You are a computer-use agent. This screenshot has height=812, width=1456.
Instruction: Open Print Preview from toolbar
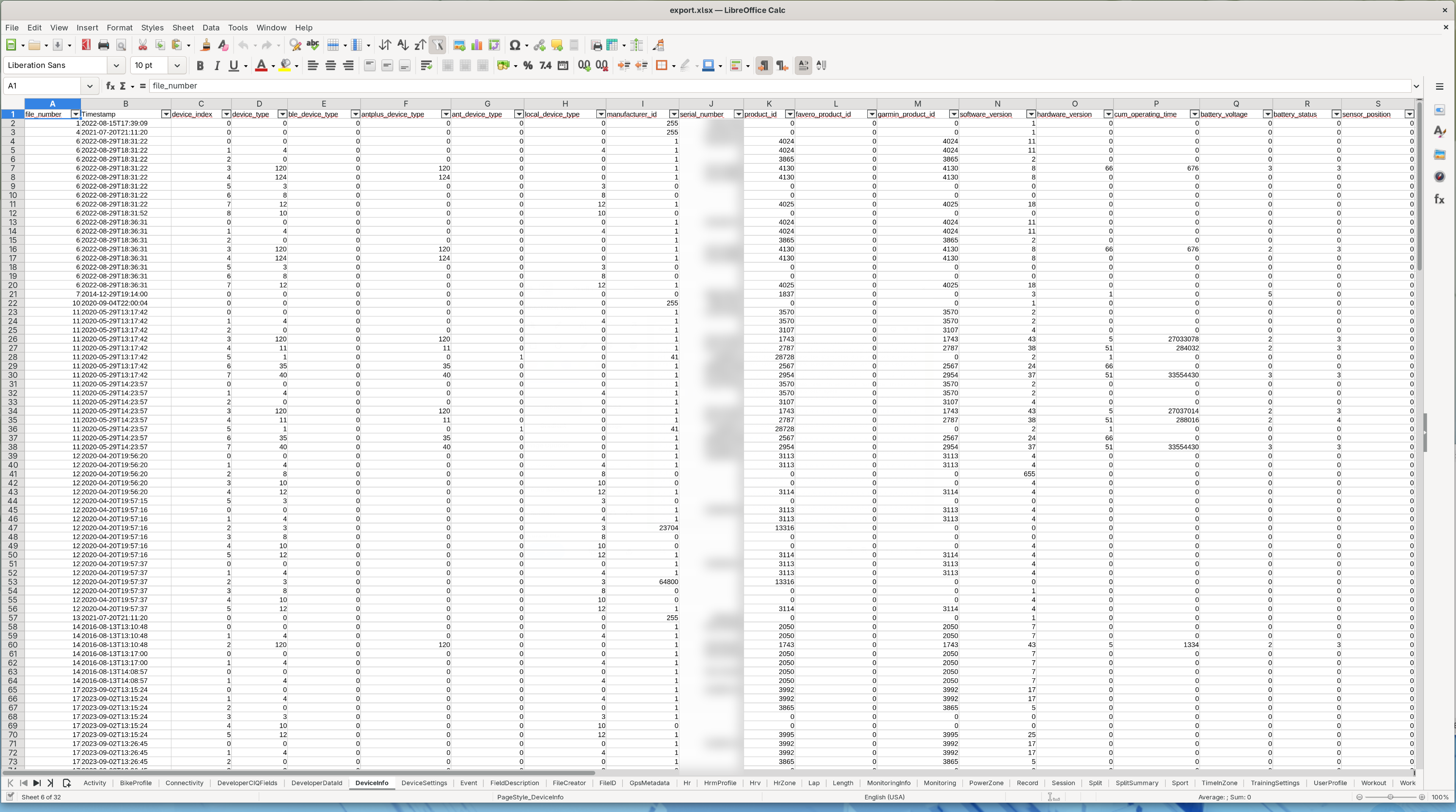click(121, 45)
